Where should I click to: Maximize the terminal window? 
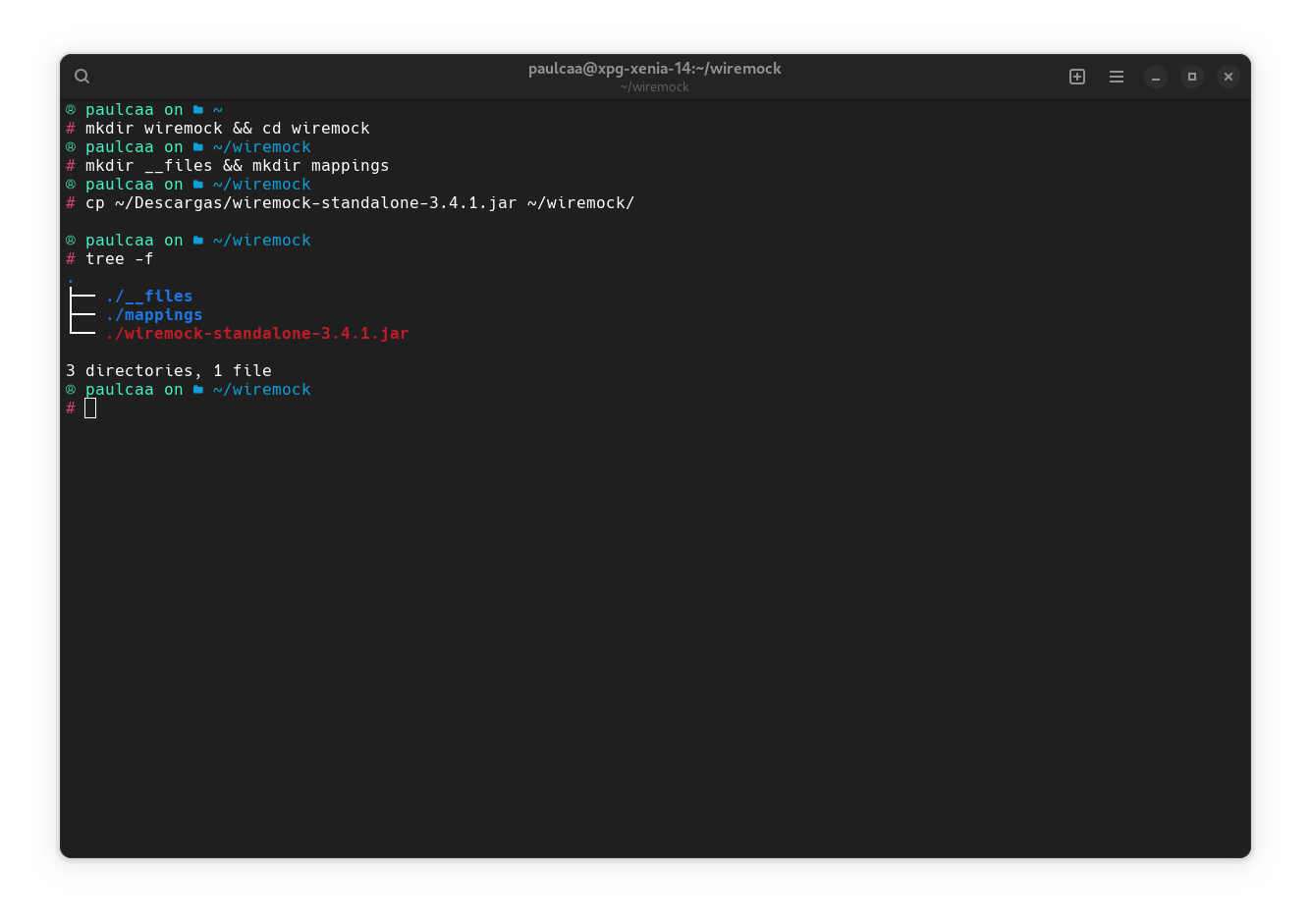[x=1192, y=77]
